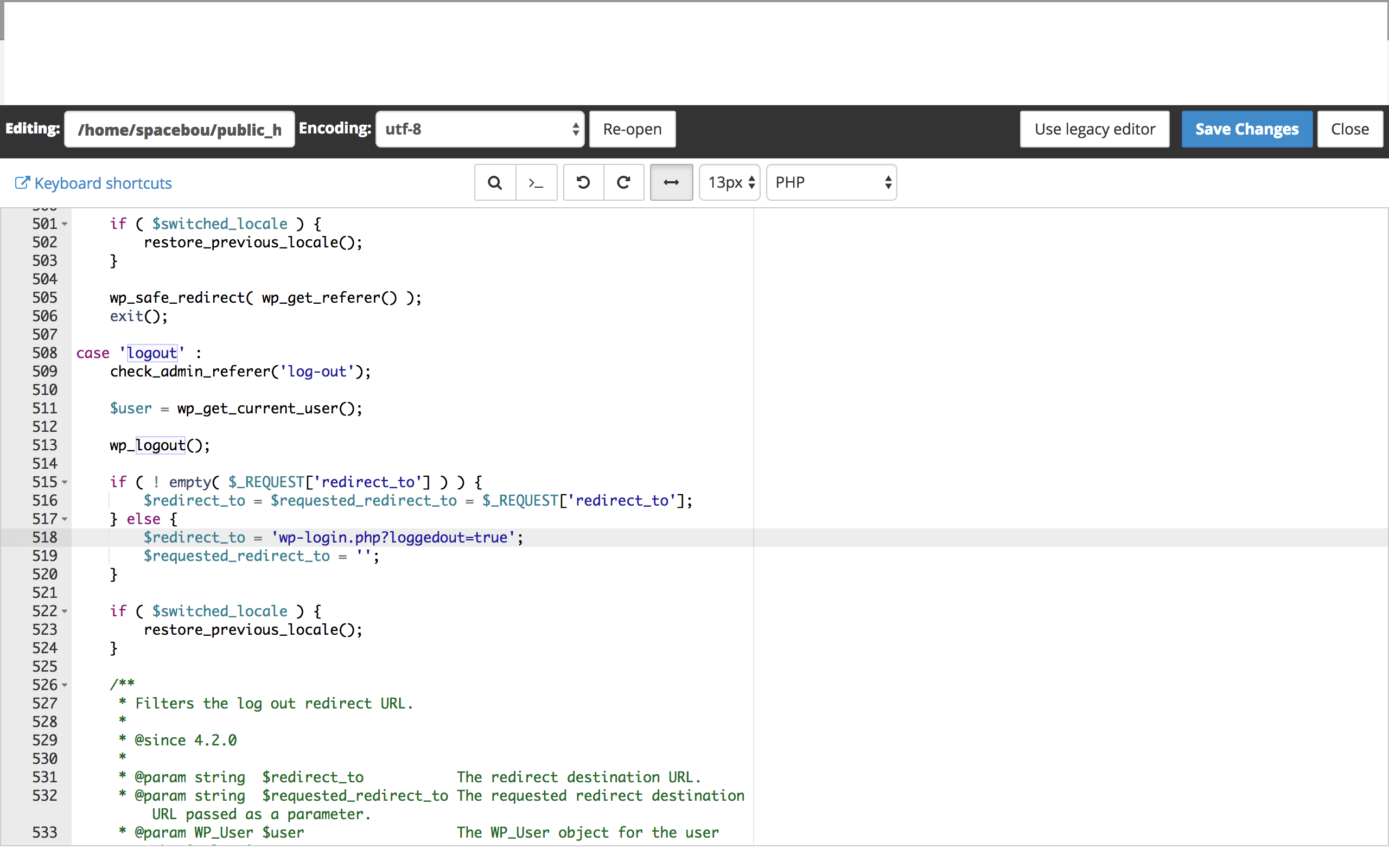Click 'Filters the log out redirect URL.' comment
Screen dimensions: 1389x868
(275, 704)
